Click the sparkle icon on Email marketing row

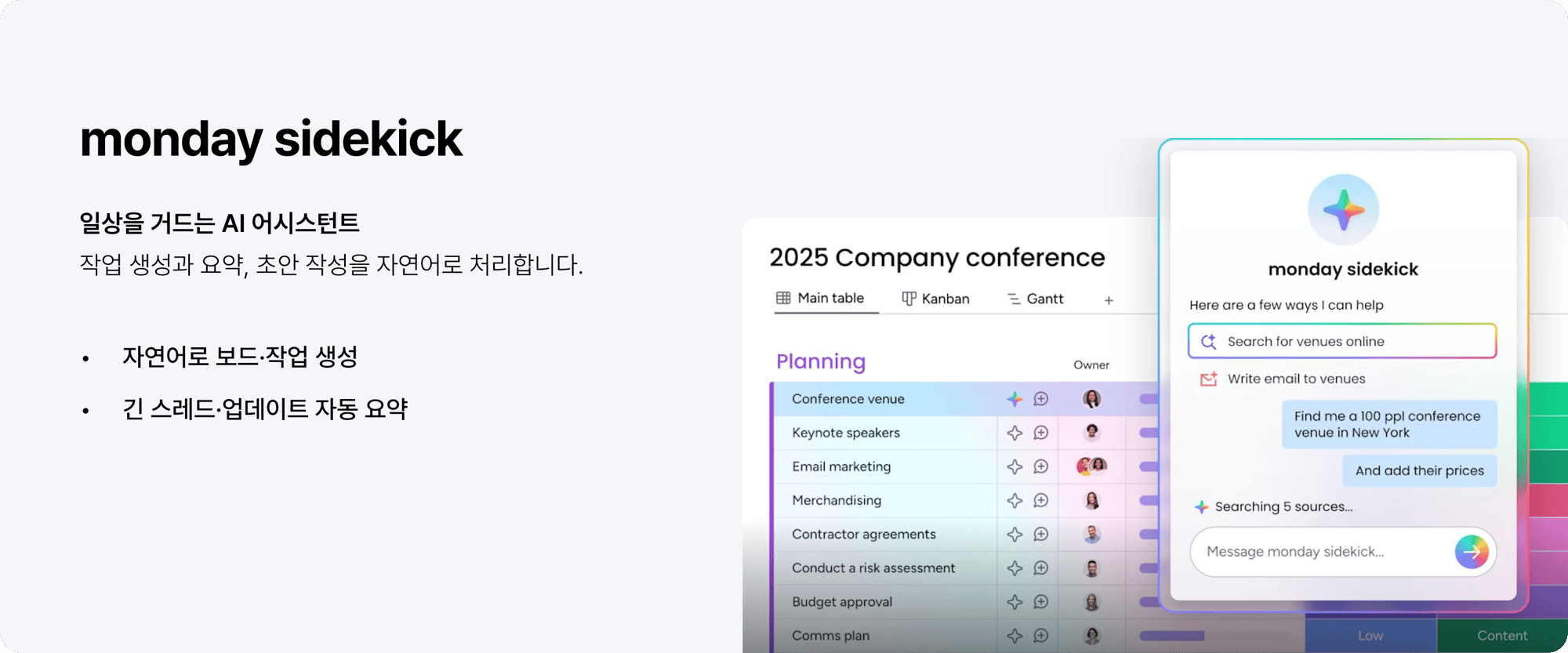[1014, 466]
